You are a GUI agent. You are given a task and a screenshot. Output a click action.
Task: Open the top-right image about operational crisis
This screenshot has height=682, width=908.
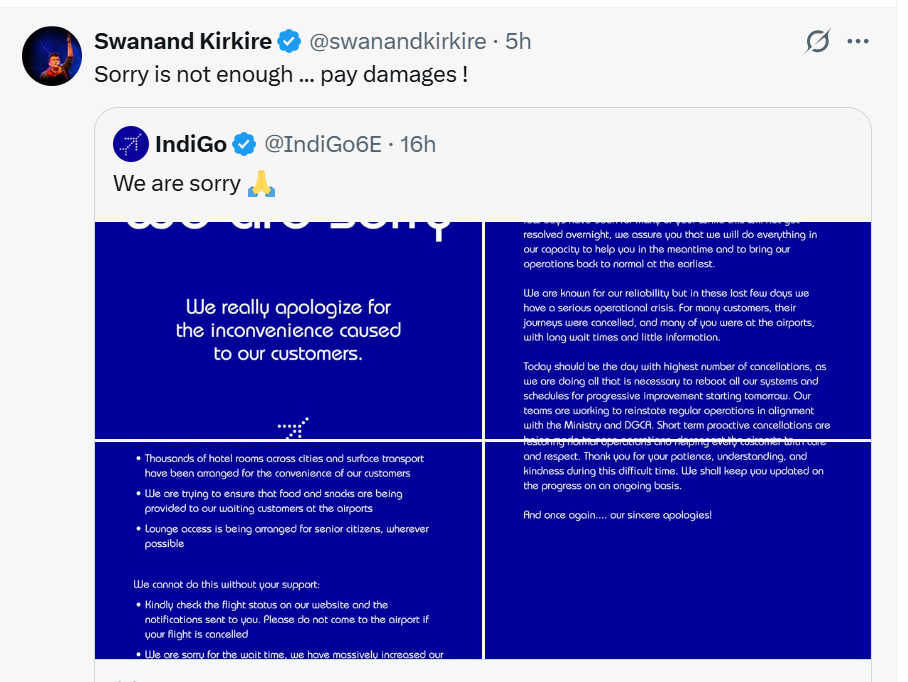click(x=677, y=330)
